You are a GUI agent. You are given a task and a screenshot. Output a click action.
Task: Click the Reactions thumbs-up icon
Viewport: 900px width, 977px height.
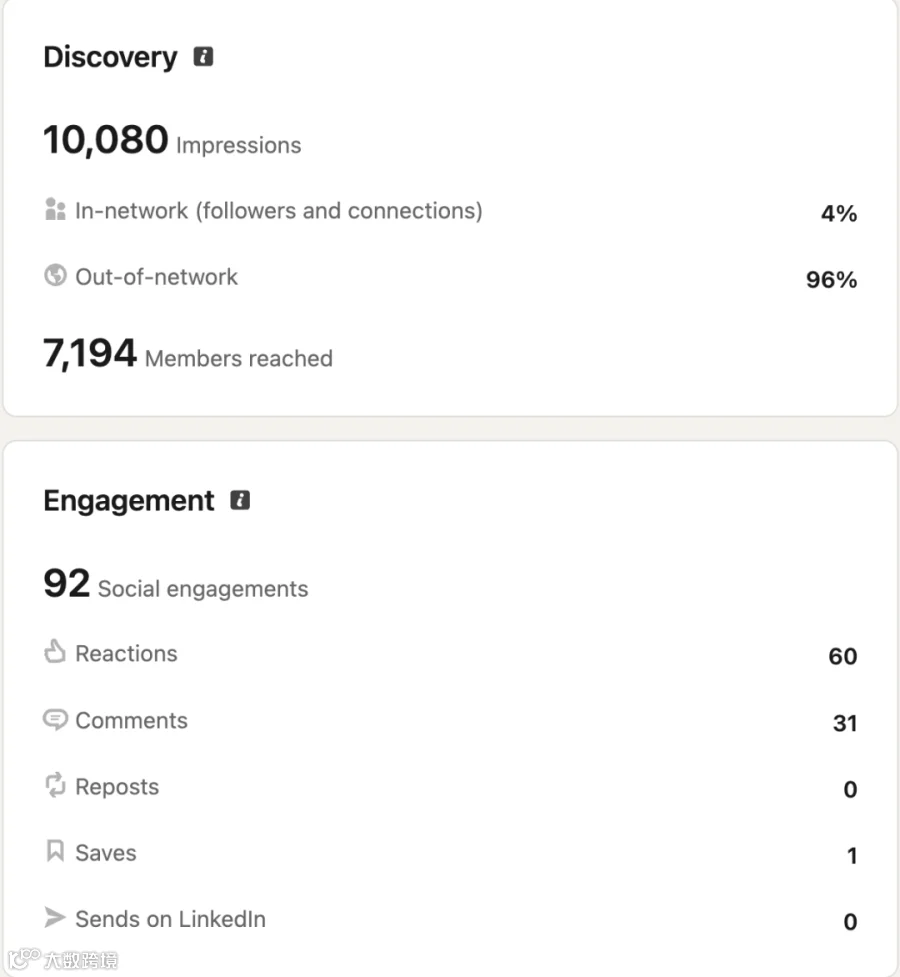(x=55, y=651)
